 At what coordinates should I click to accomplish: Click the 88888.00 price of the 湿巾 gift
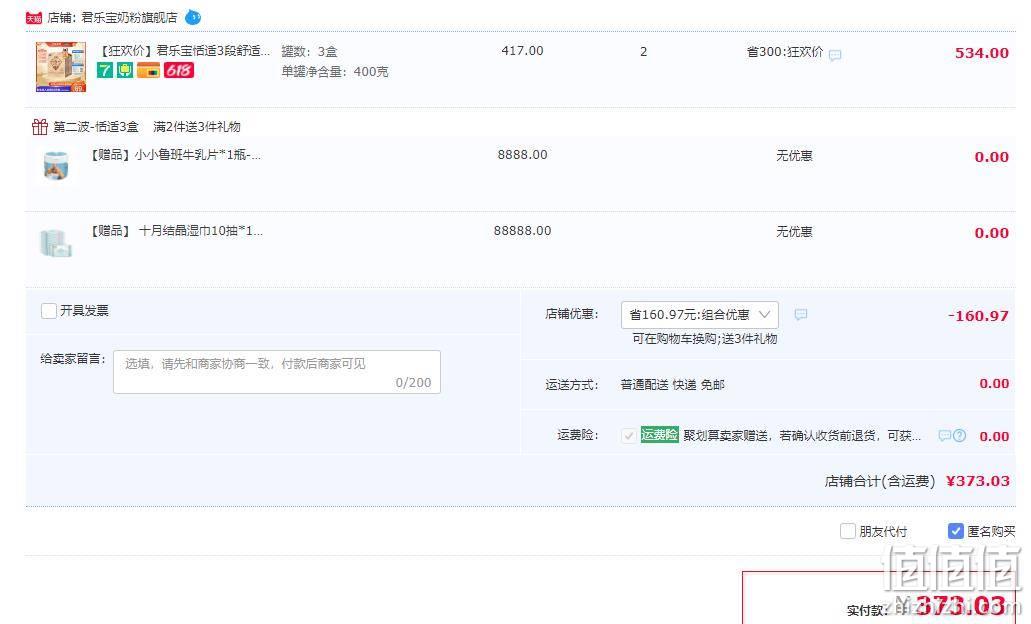(x=522, y=231)
